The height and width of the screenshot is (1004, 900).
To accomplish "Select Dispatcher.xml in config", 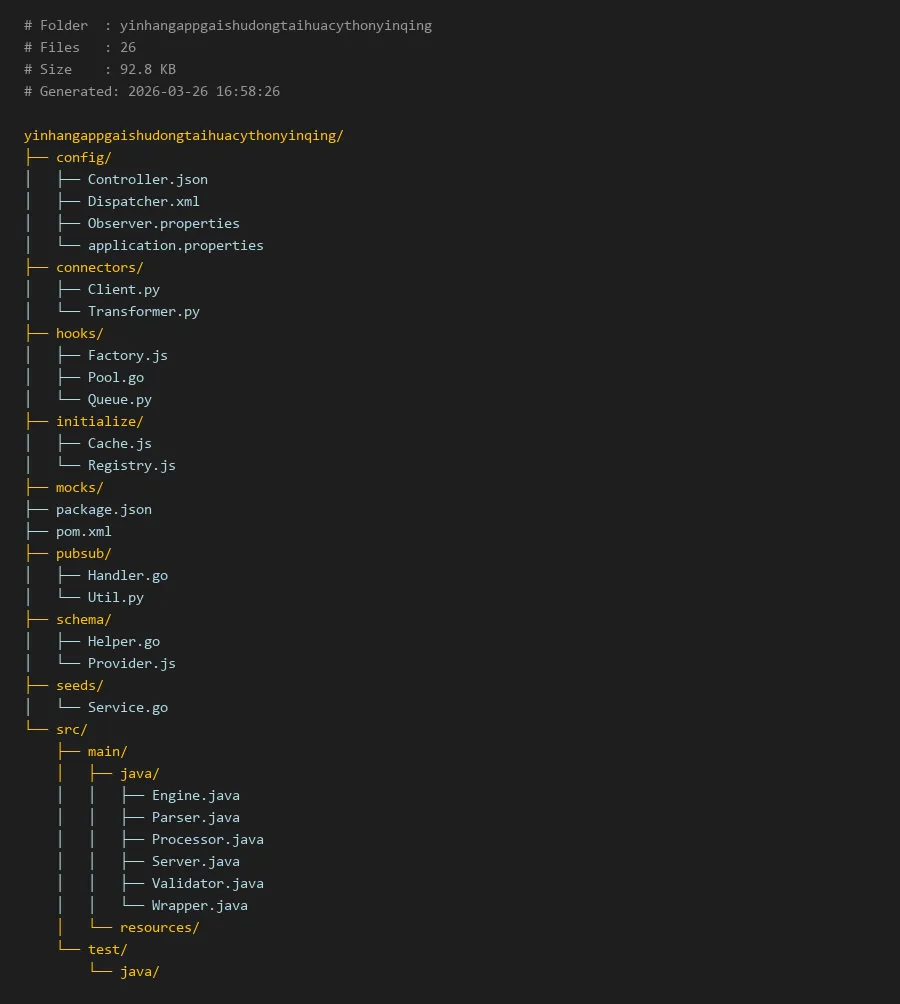I will click(x=143, y=201).
